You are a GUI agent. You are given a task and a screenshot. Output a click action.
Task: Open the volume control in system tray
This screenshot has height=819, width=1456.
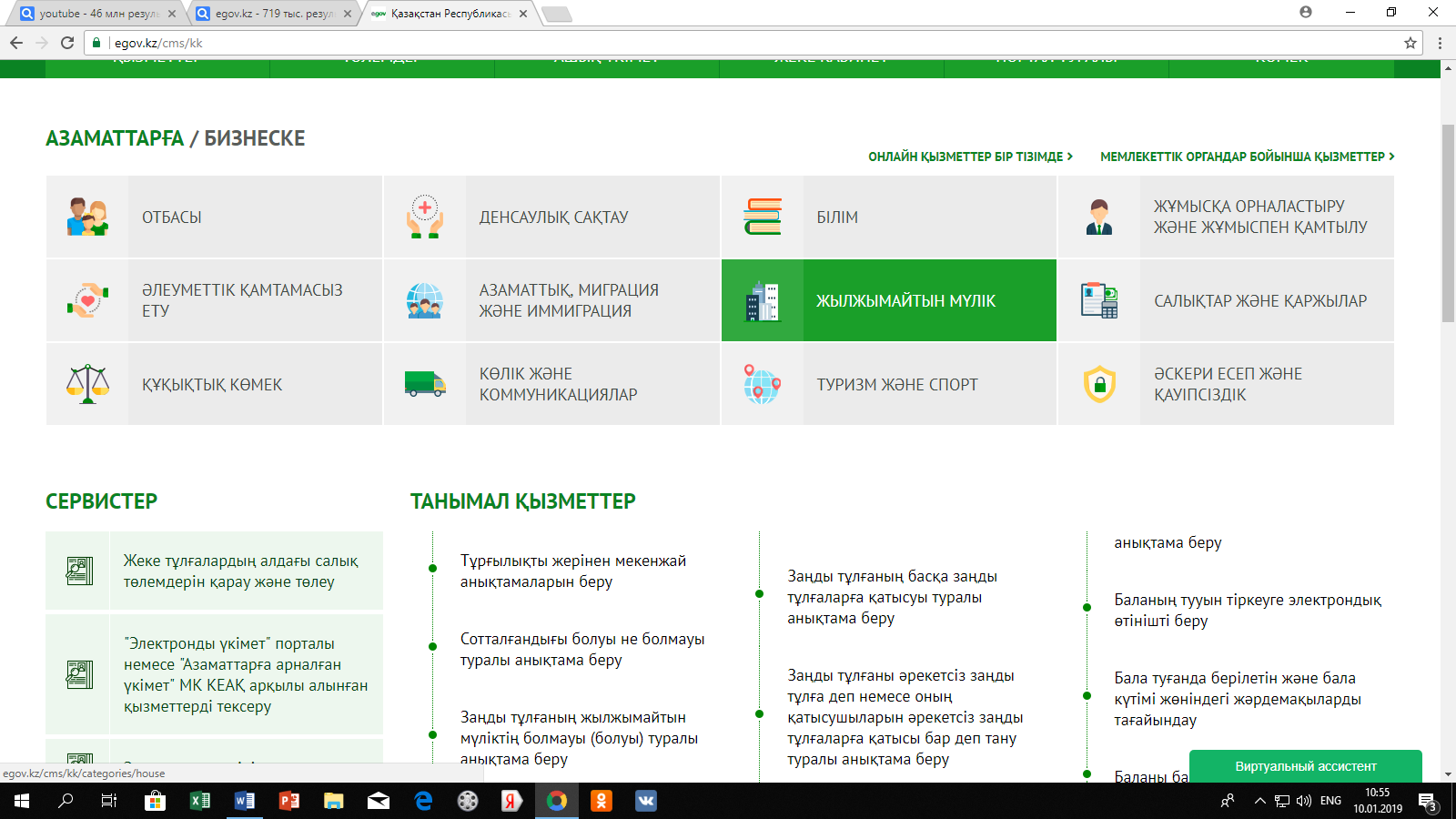point(1304,801)
